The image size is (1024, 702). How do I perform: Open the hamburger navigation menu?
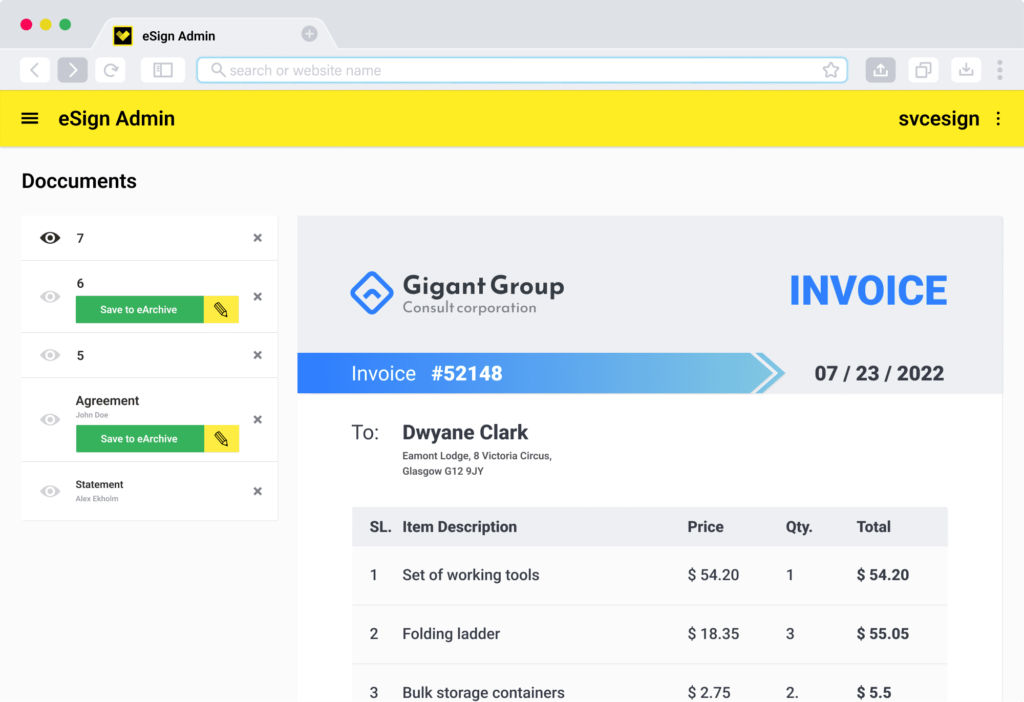tap(29, 118)
